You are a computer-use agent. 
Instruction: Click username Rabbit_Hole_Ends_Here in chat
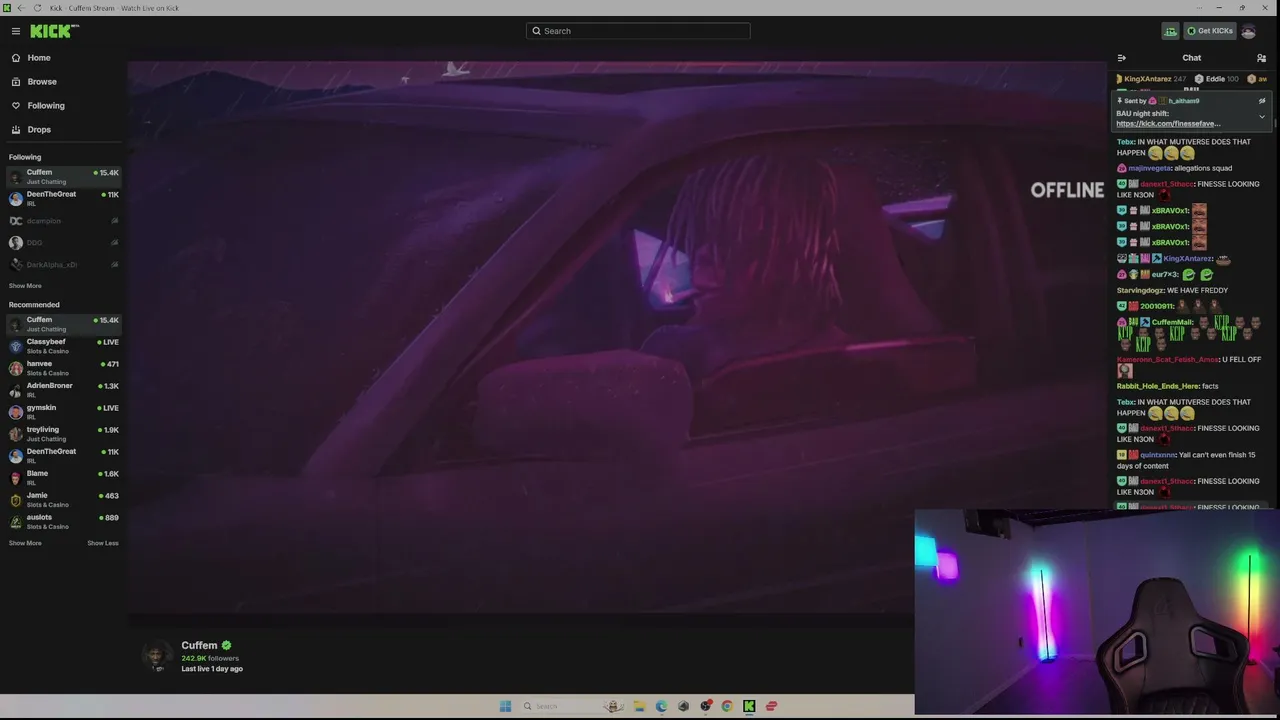[x=1158, y=386]
